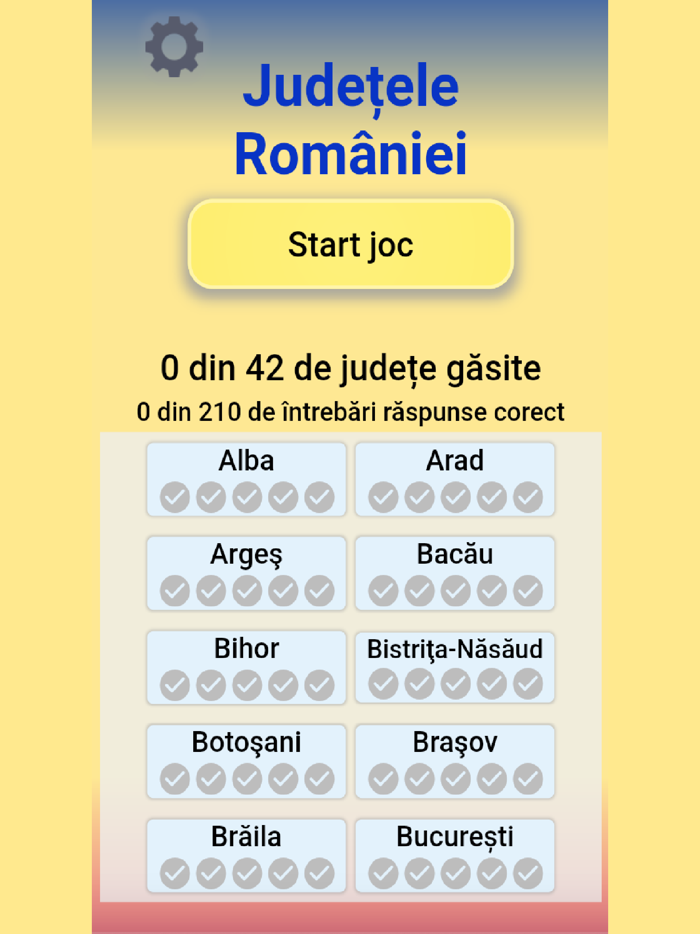Image resolution: width=700 pixels, height=934 pixels.
Task: Select the Arad county card
Action: (x=454, y=478)
